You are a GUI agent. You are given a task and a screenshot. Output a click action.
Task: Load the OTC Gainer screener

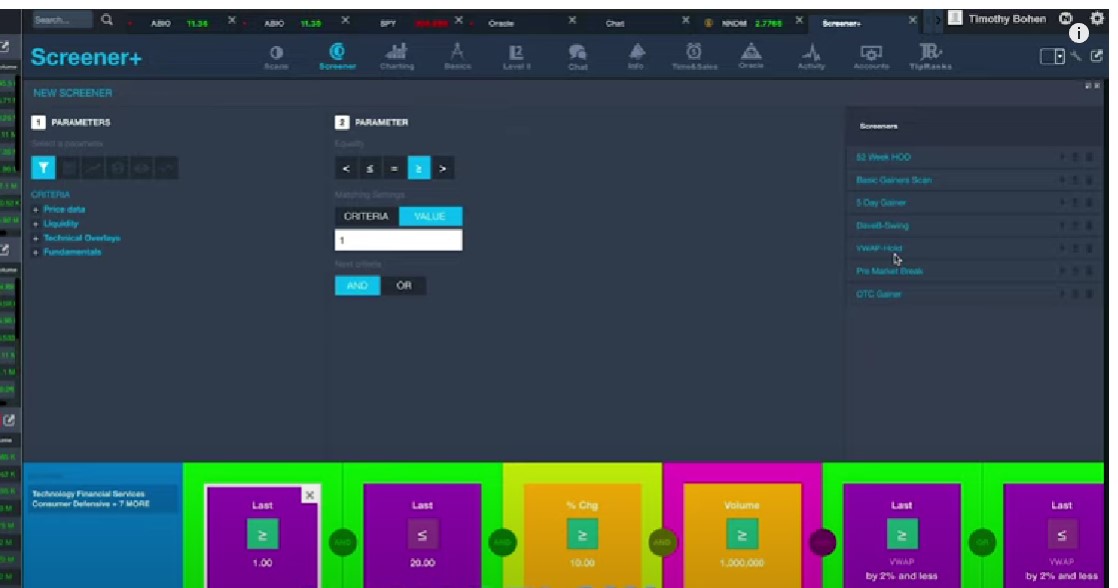[x=878, y=294]
